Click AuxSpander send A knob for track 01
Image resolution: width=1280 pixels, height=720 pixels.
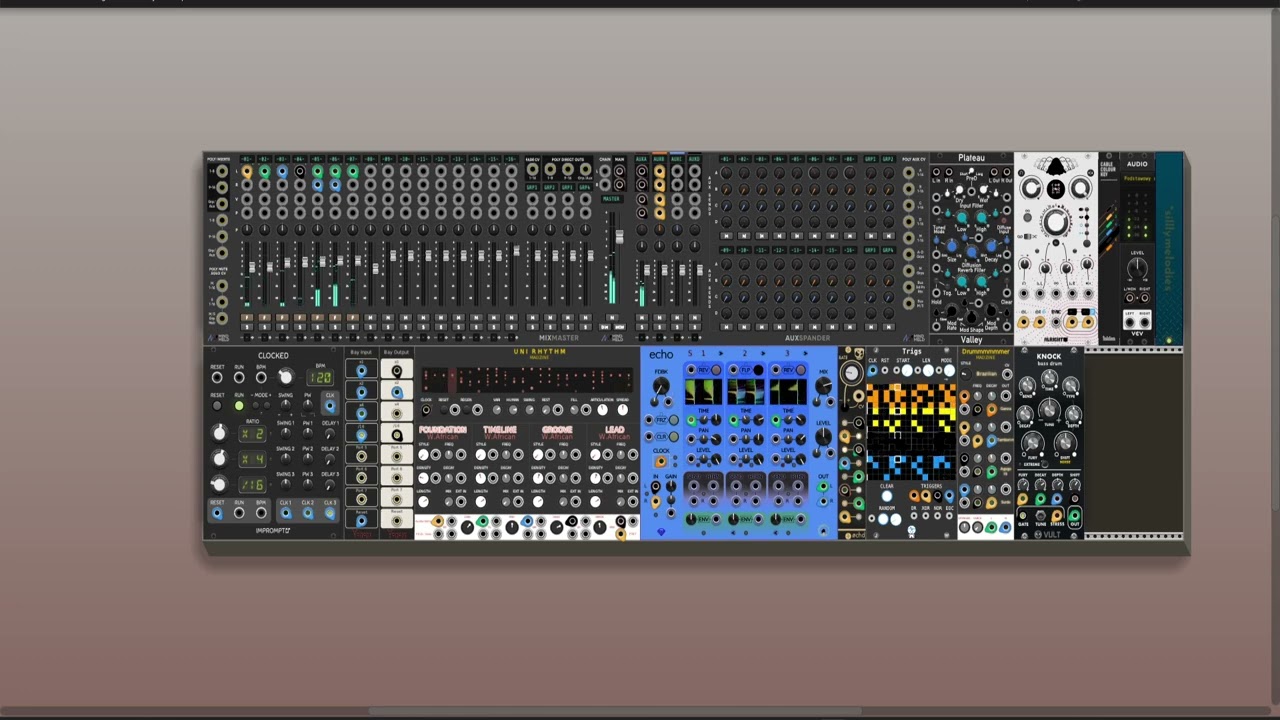pyautogui.click(x=726, y=173)
